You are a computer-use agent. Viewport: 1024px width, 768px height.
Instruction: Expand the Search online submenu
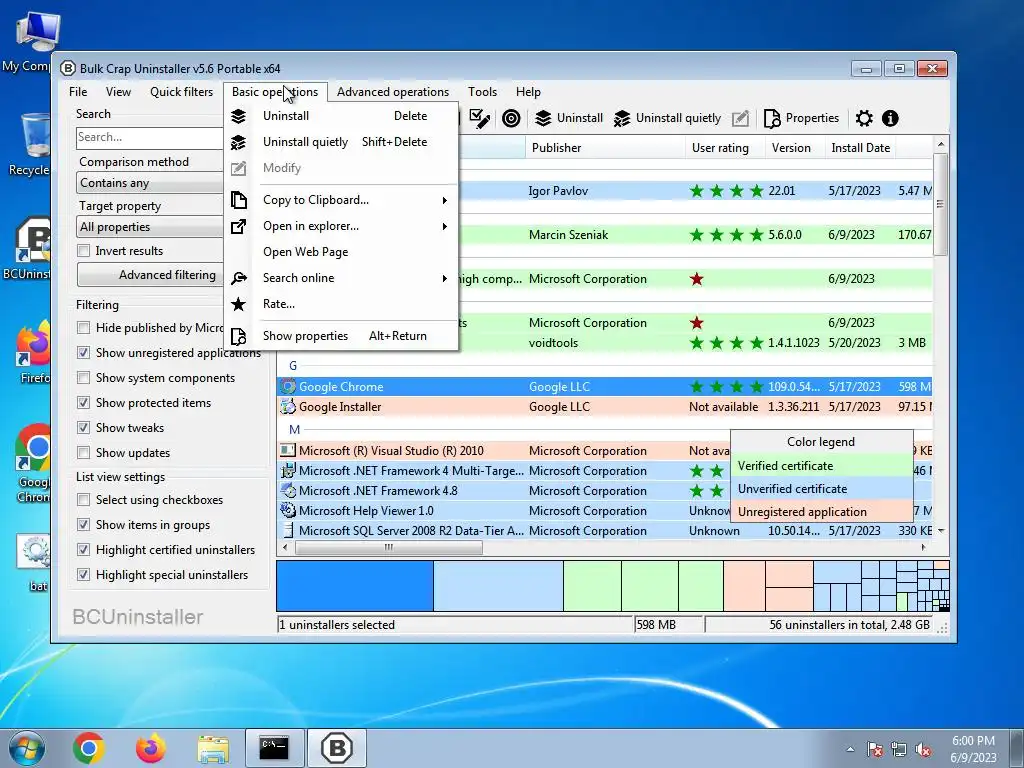coord(444,278)
